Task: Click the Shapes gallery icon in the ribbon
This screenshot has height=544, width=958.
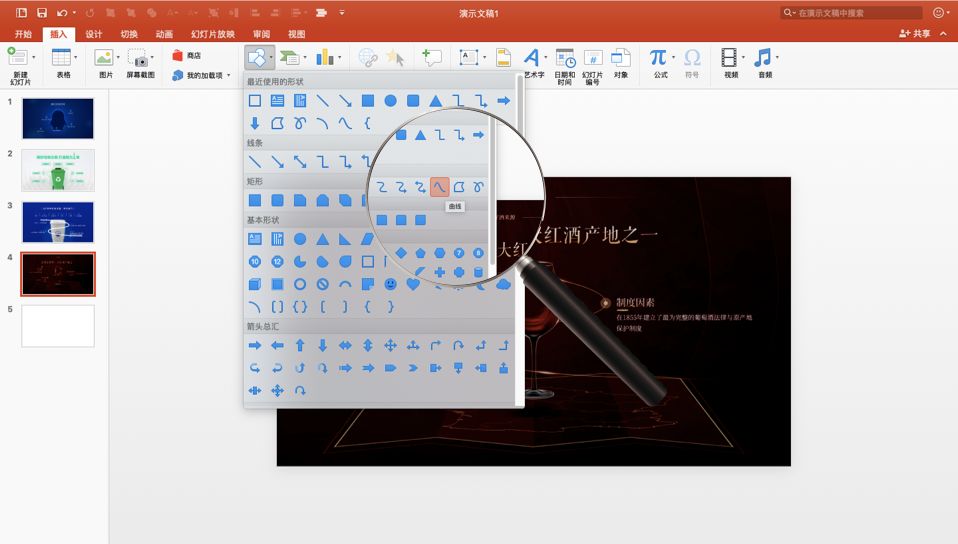Action: [257, 57]
